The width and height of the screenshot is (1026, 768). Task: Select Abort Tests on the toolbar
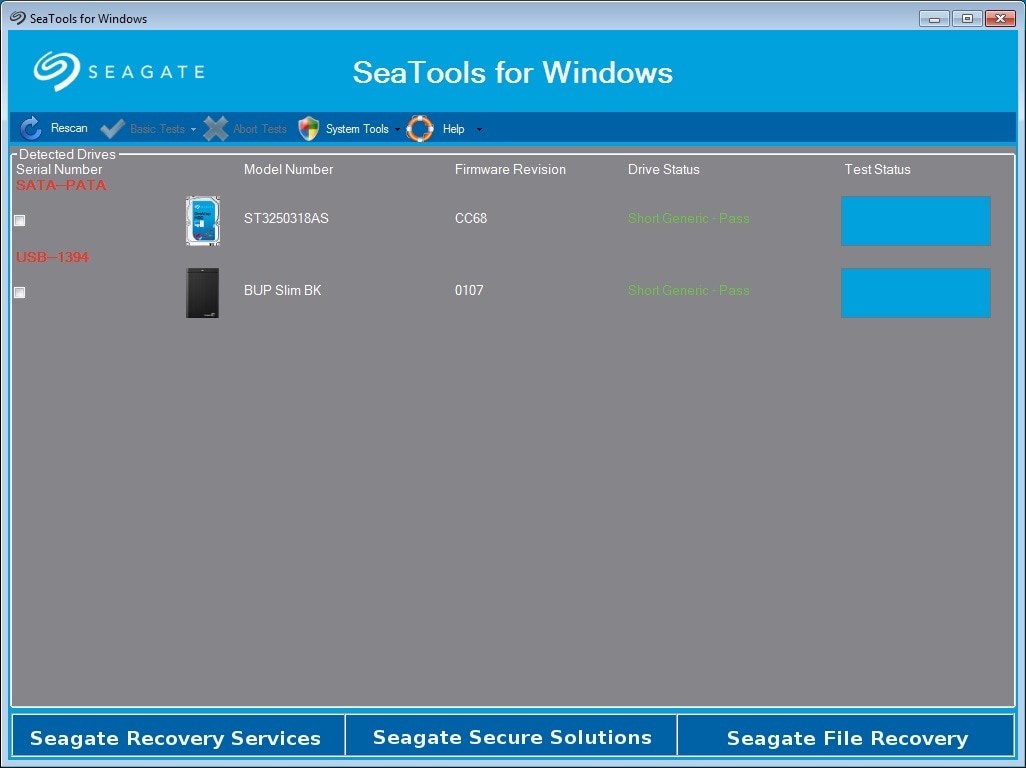pos(260,128)
